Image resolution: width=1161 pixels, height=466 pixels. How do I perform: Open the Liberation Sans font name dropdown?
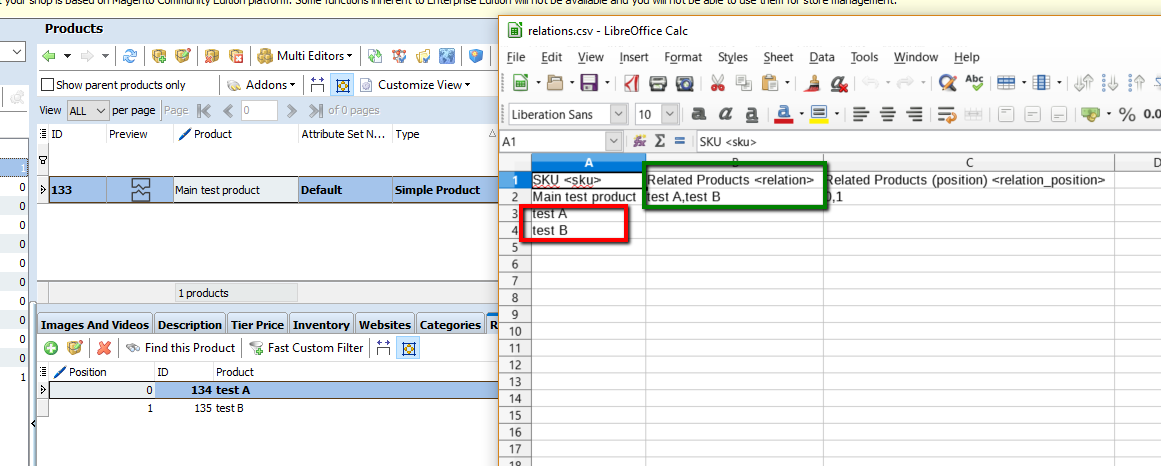(x=619, y=114)
